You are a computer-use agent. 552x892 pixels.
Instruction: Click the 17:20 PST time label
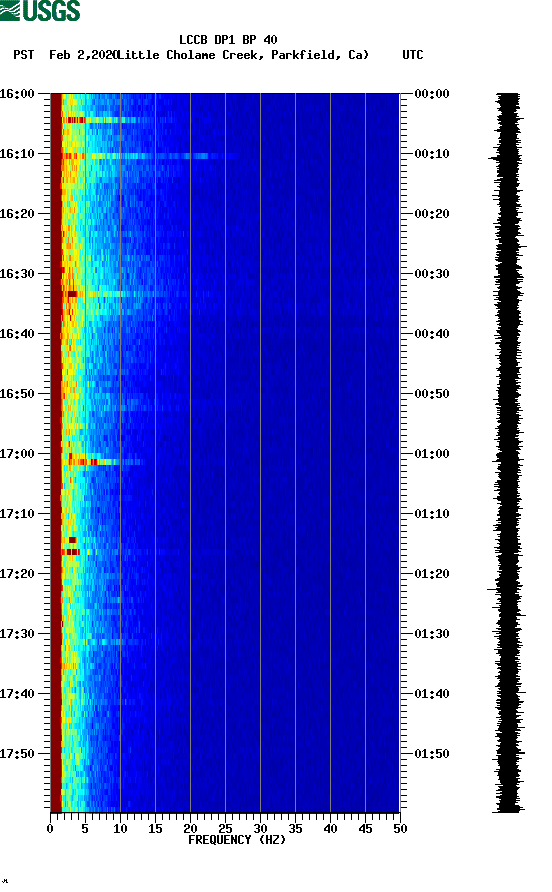click(x=17, y=574)
